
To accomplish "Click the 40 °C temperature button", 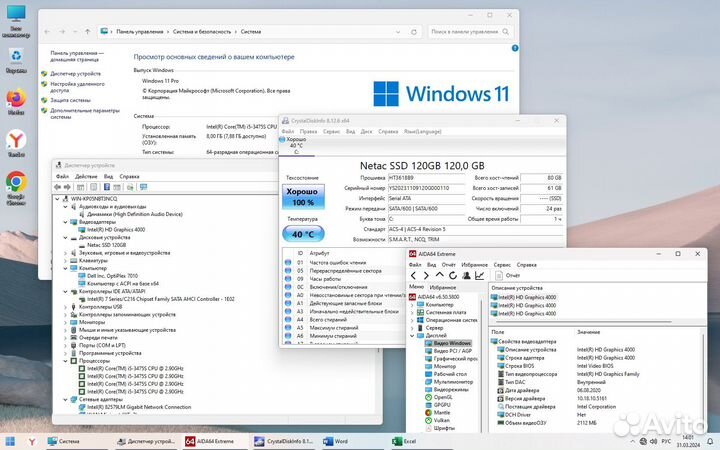I will (x=303, y=234).
